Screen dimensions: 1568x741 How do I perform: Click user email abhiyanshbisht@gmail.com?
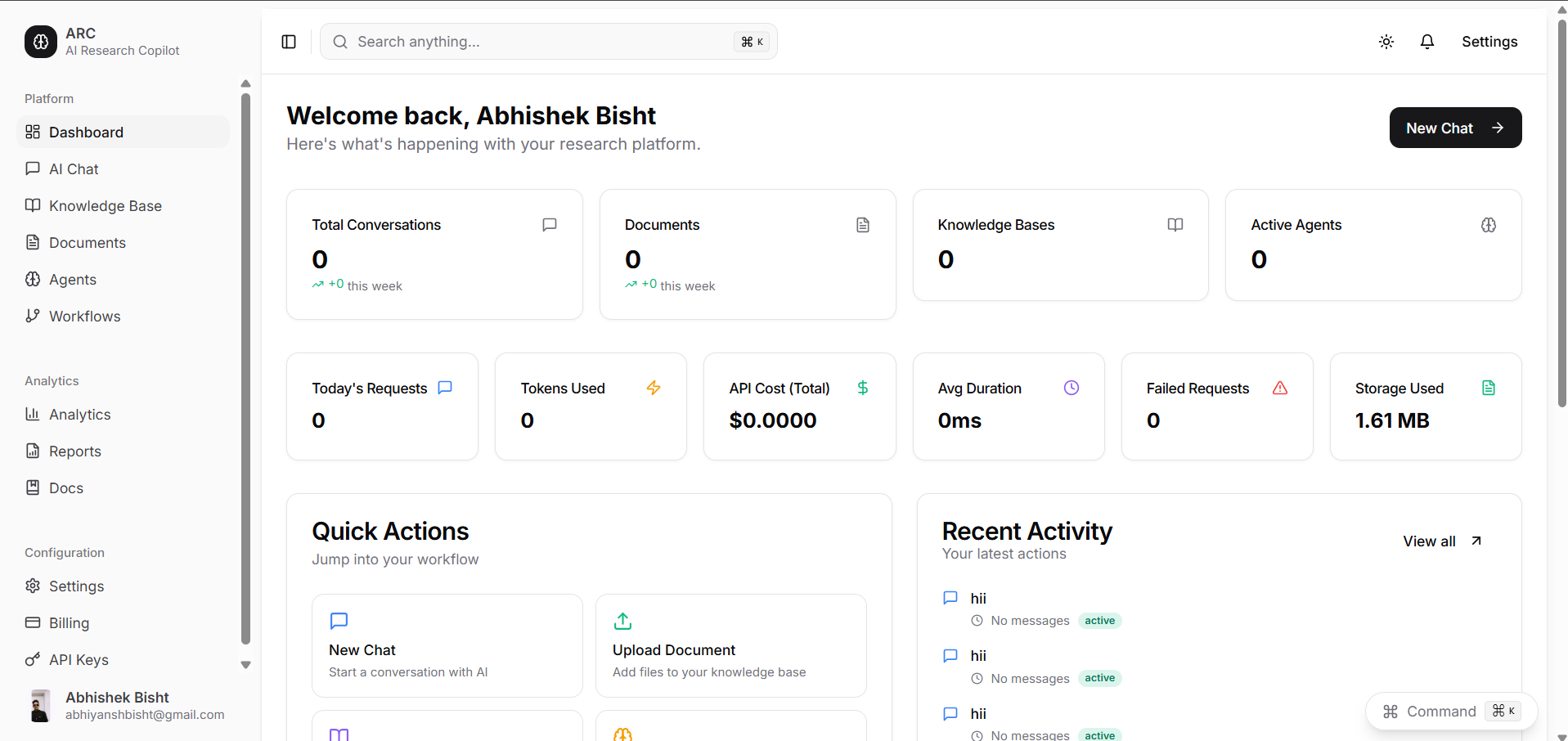coord(145,715)
